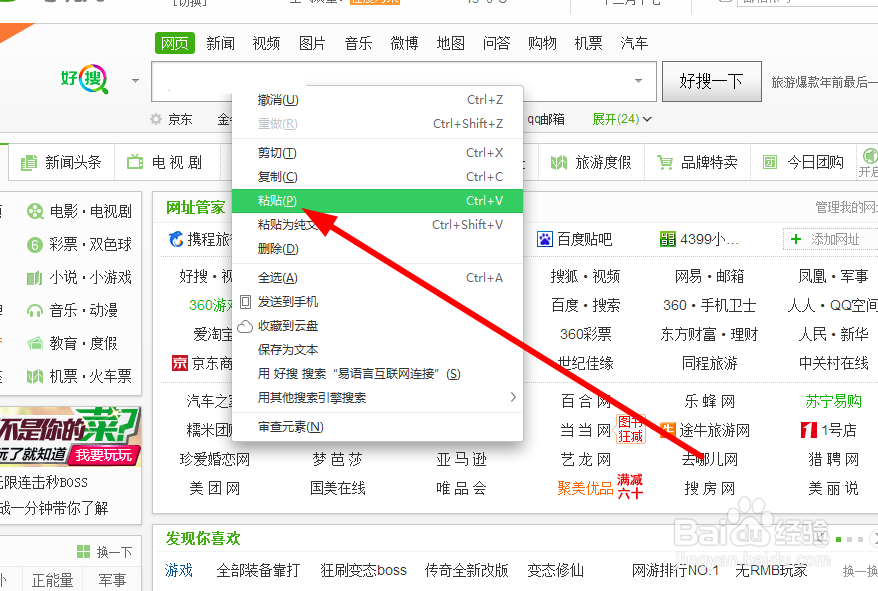Click the headphones icon for 音乐·动漫
Image resolution: width=878 pixels, height=591 pixels.
click(x=35, y=310)
